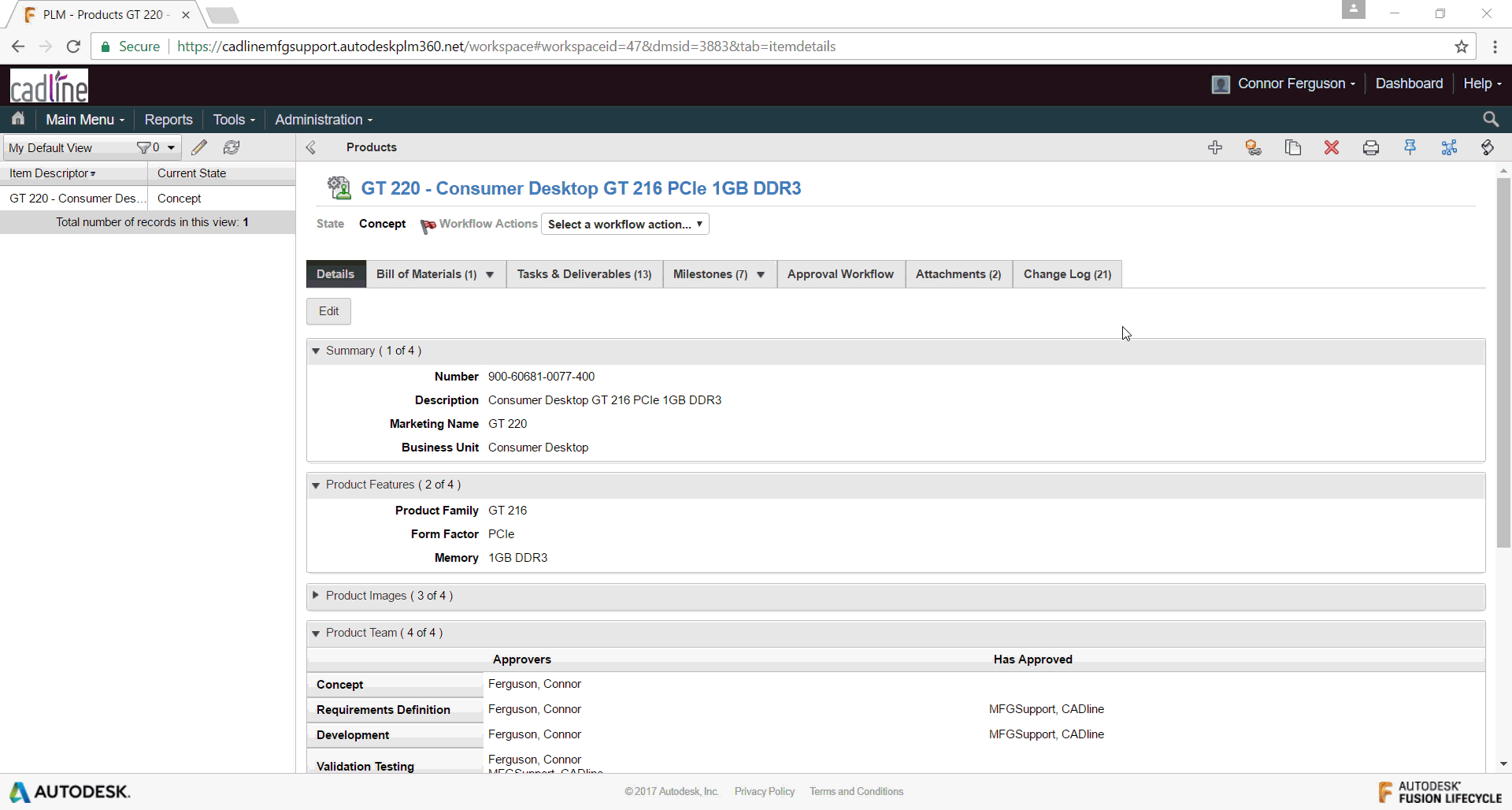Screen dimensions: 1512x810
Task: Click the Edit button
Action: tap(328, 311)
